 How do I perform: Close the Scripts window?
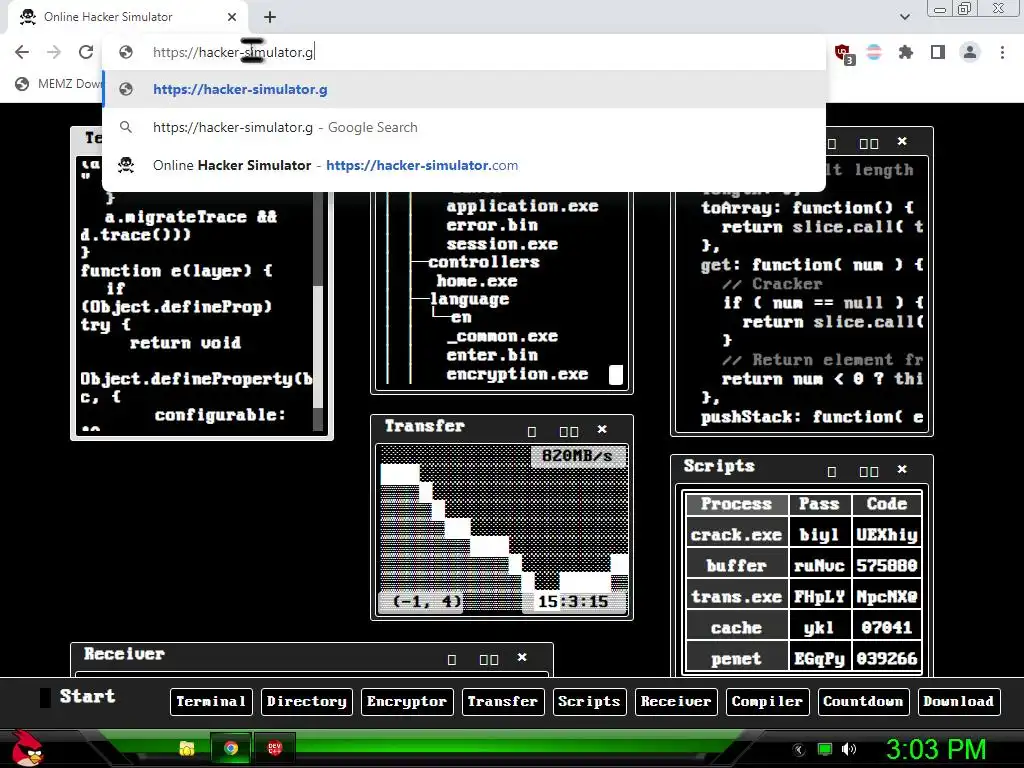(x=902, y=469)
